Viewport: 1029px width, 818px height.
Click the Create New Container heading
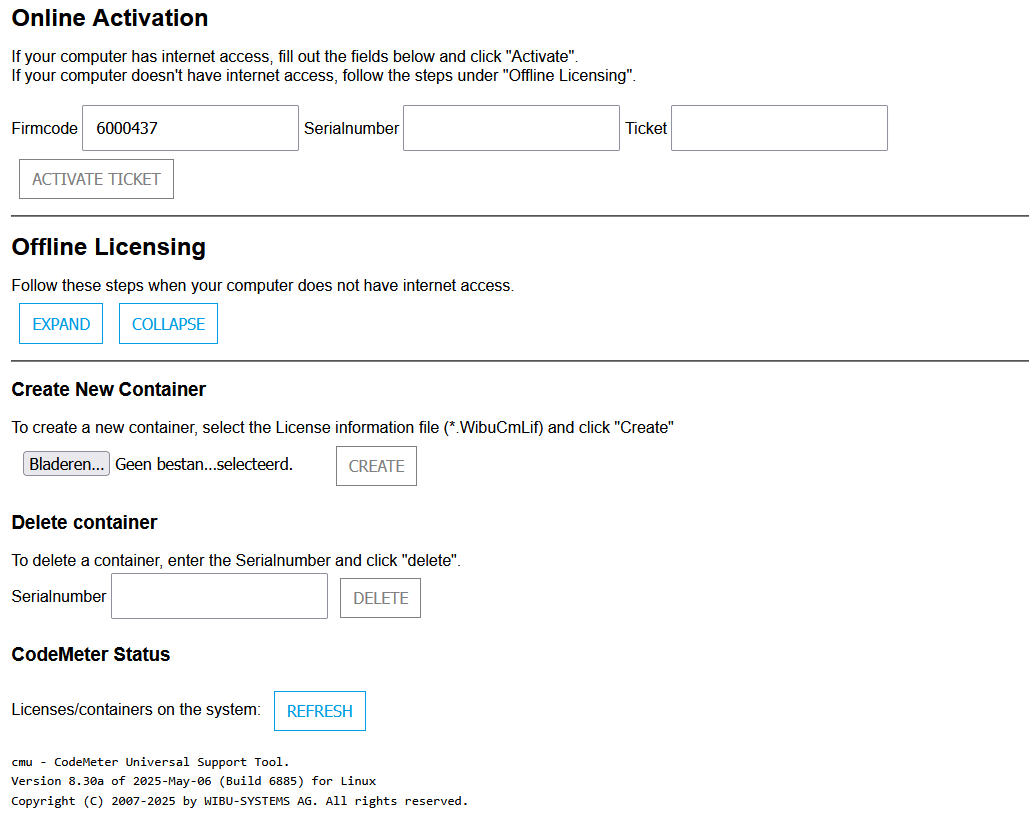[x=108, y=389]
